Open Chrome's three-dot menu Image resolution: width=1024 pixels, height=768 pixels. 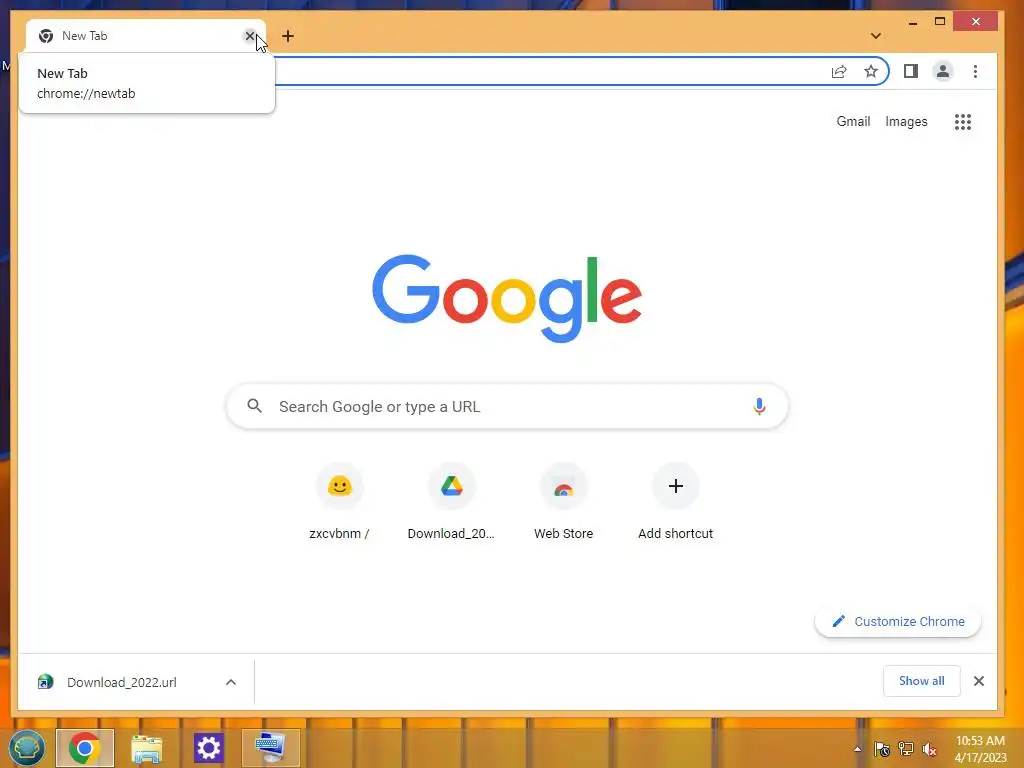[x=975, y=71]
